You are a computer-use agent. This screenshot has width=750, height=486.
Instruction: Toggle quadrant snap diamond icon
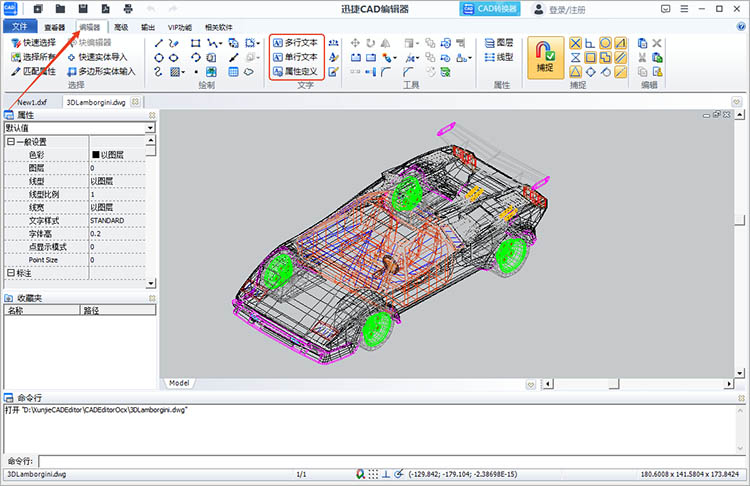click(590, 72)
